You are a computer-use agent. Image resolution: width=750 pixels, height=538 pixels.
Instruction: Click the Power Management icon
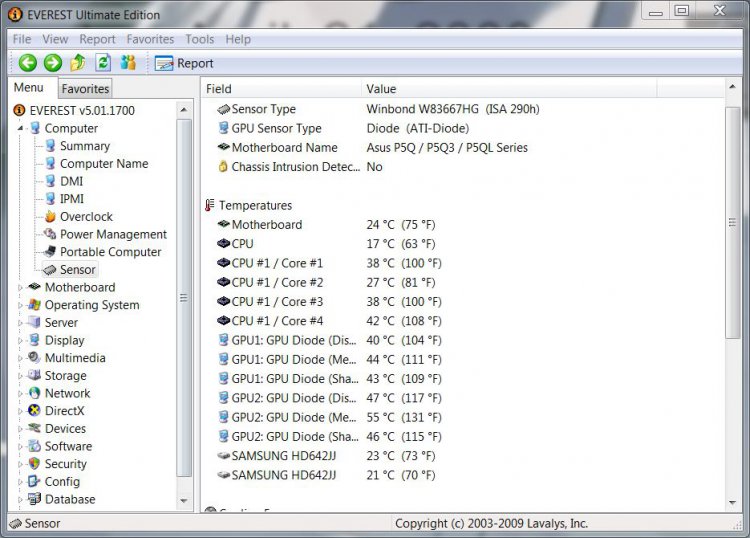50,234
